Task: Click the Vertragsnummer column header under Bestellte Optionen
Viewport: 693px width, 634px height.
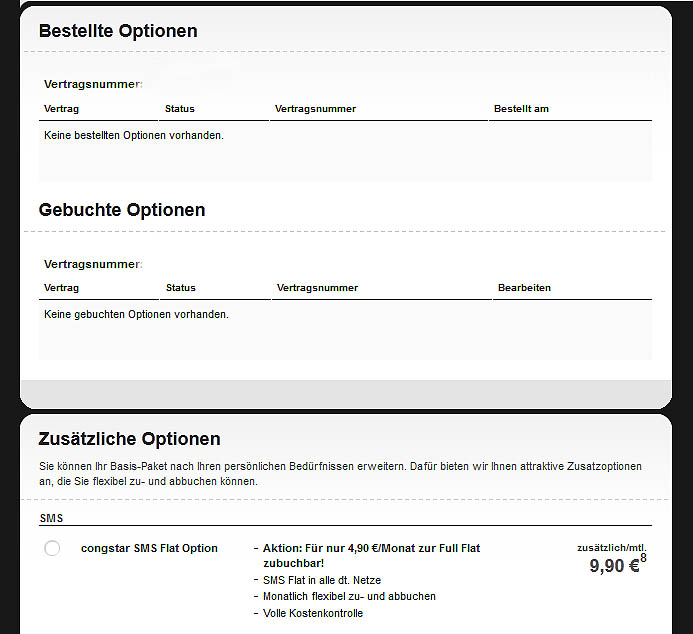Action: tap(315, 109)
